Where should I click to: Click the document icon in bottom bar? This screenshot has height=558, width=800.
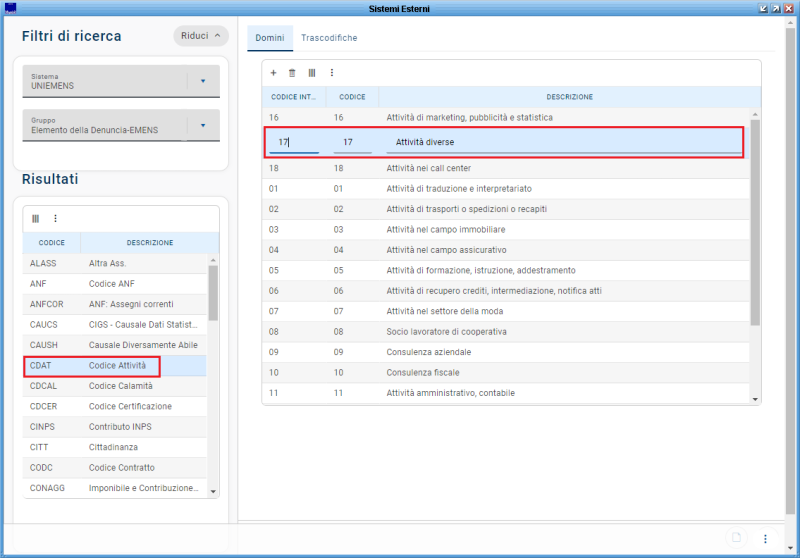point(737,538)
